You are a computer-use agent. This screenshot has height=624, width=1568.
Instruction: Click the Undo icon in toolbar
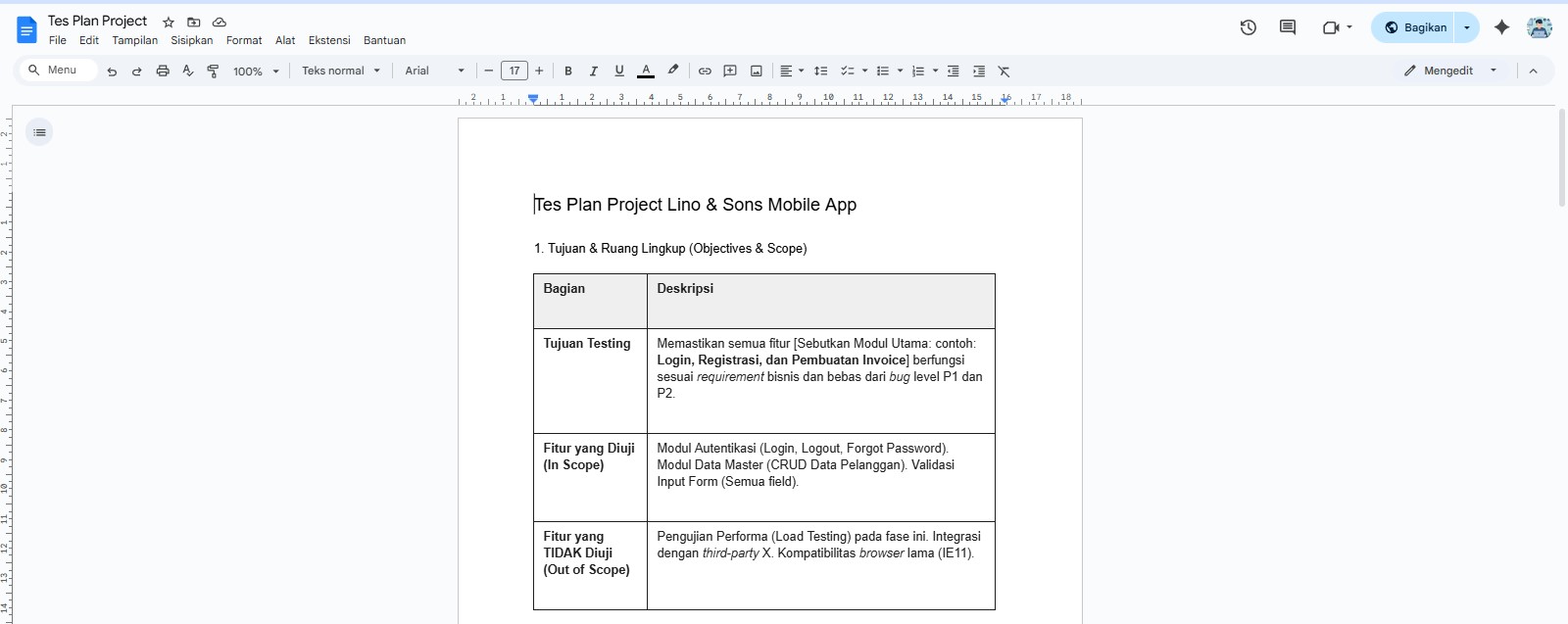[x=112, y=71]
